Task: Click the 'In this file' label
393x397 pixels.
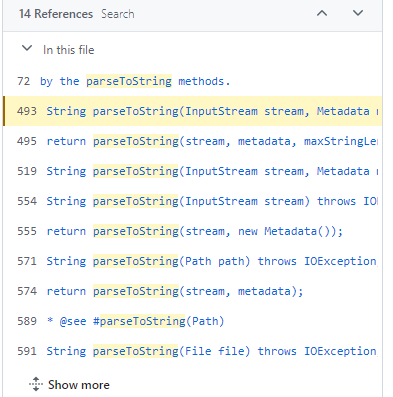Action: [69, 50]
